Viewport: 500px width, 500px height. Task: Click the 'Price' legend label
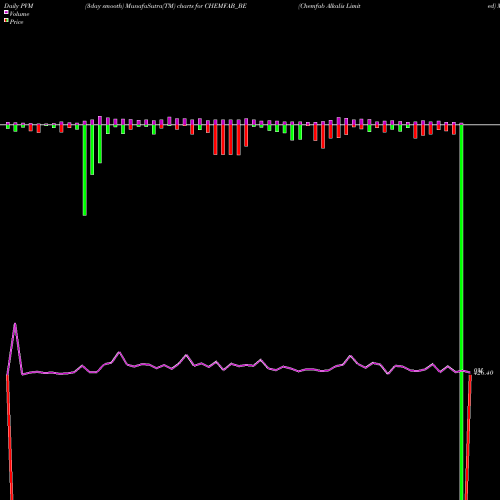click(16, 22)
